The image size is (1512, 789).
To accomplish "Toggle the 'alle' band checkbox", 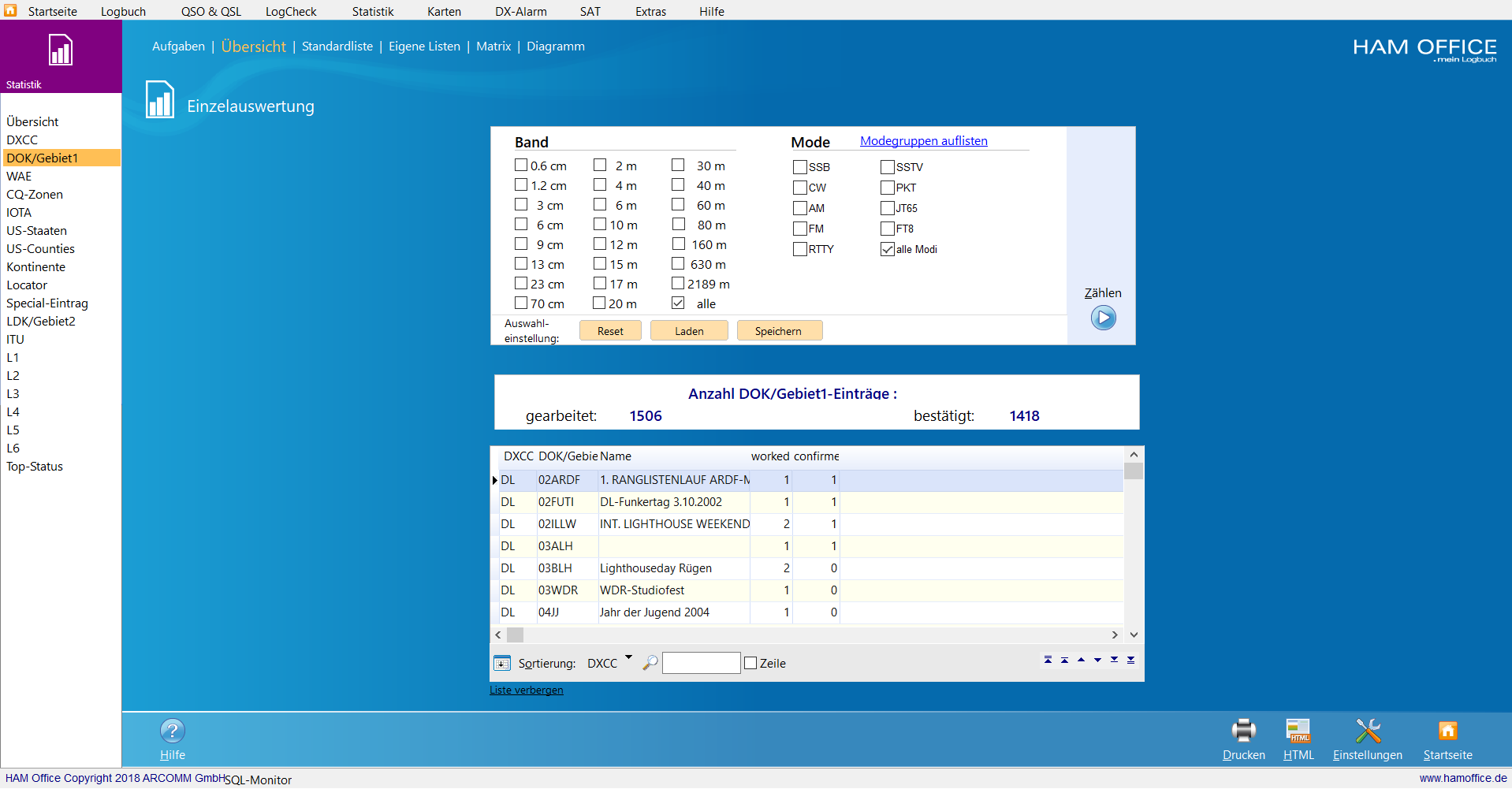I will [x=678, y=303].
